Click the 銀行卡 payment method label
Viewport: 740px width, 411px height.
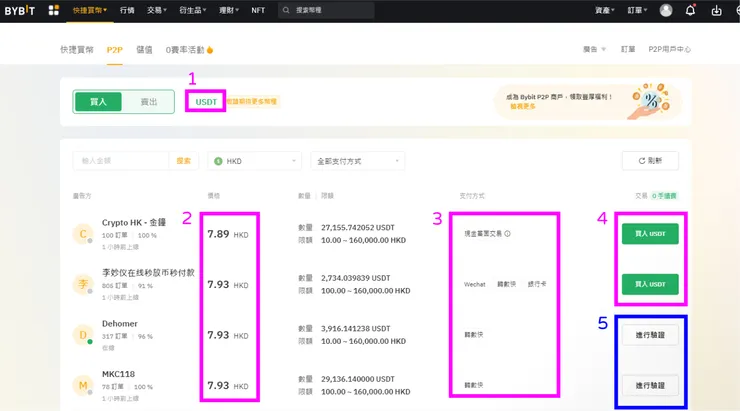[537, 284]
